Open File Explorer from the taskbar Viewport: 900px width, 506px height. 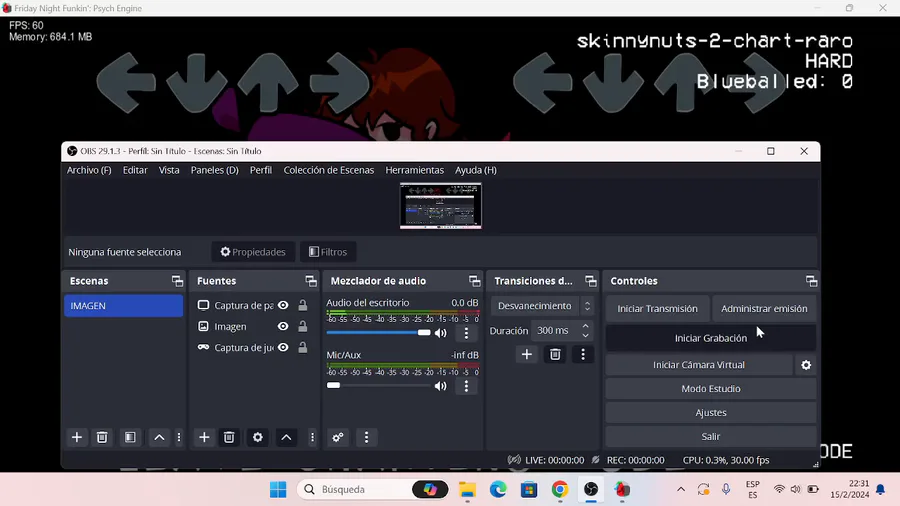pyautogui.click(x=467, y=489)
